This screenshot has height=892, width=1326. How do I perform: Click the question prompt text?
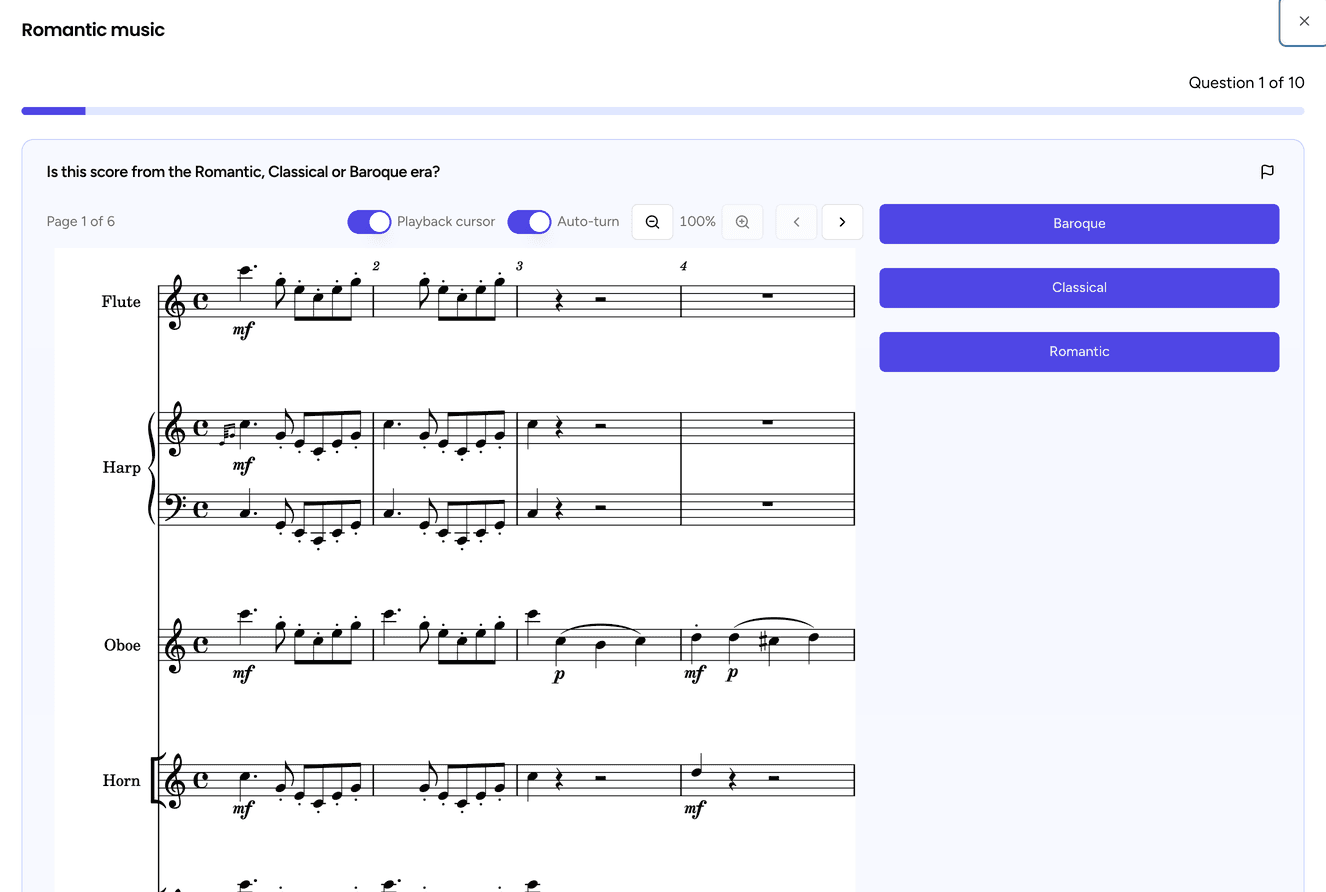pyautogui.click(x=243, y=172)
